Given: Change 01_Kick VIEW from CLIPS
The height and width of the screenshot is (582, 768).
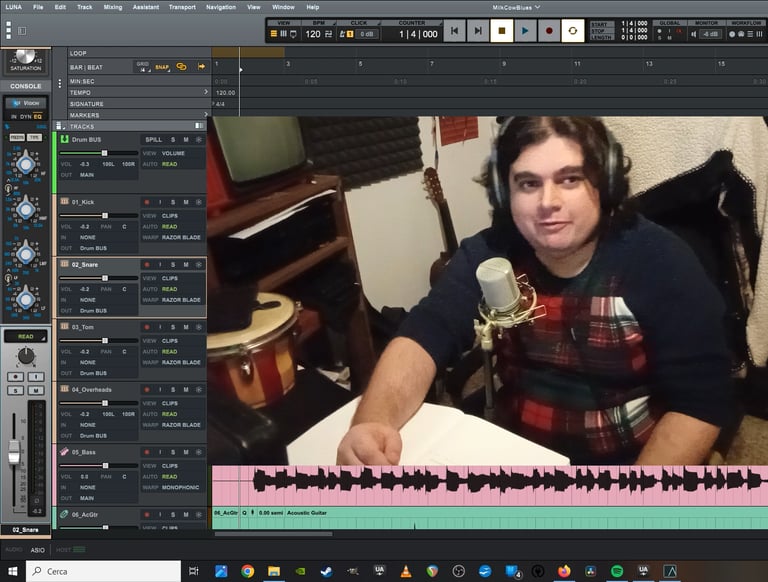Looking at the screenshot, I should point(170,216).
